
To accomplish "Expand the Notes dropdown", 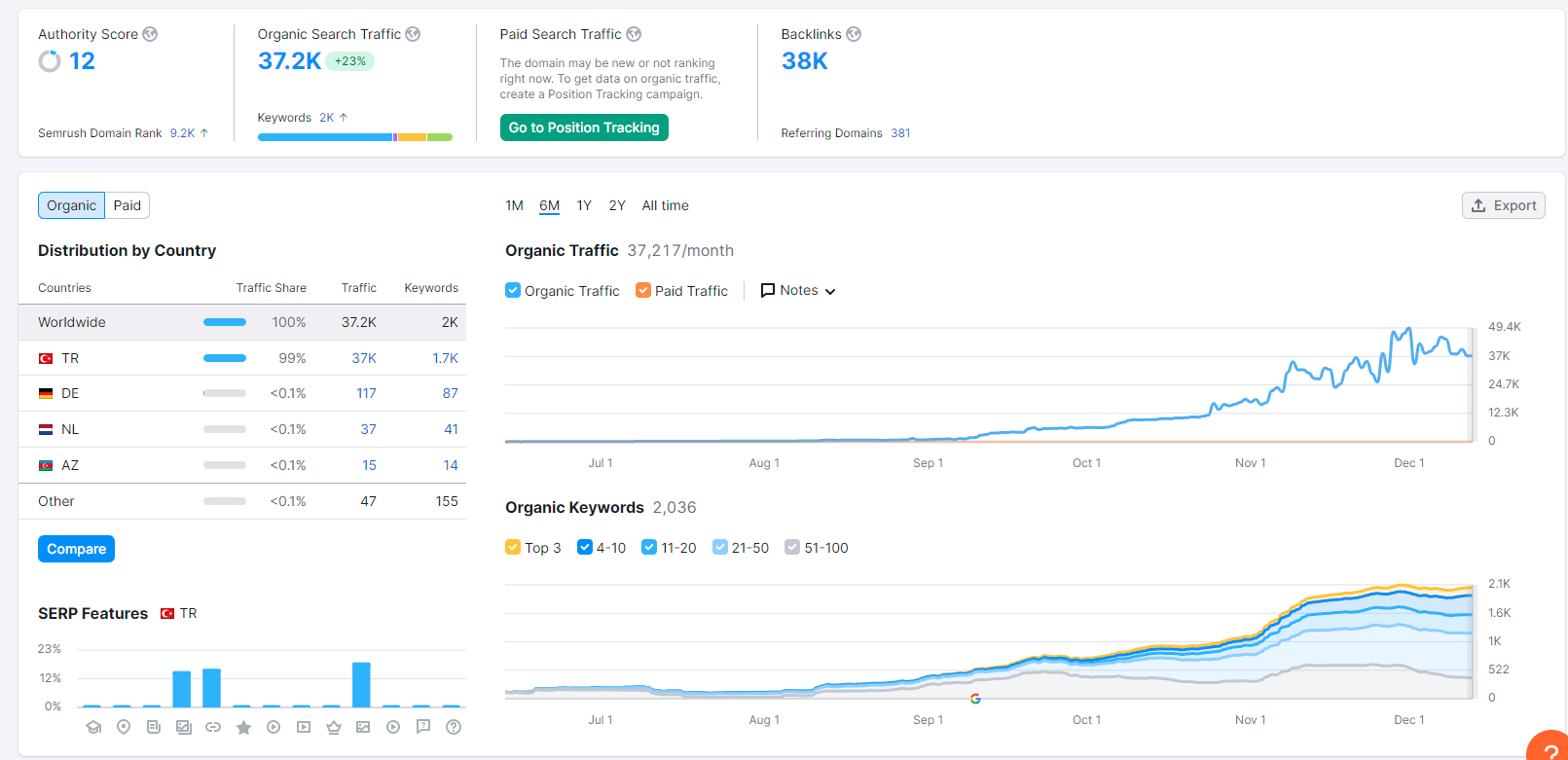I will point(798,290).
